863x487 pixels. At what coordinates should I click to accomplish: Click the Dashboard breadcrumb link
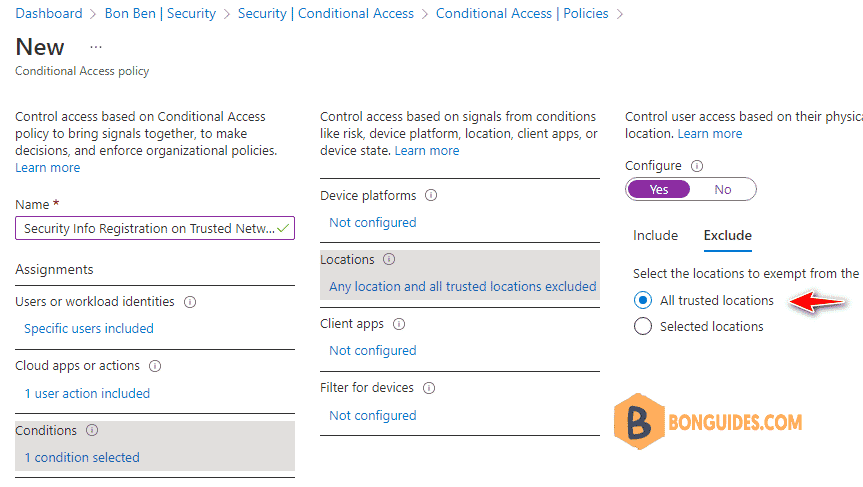click(x=49, y=13)
